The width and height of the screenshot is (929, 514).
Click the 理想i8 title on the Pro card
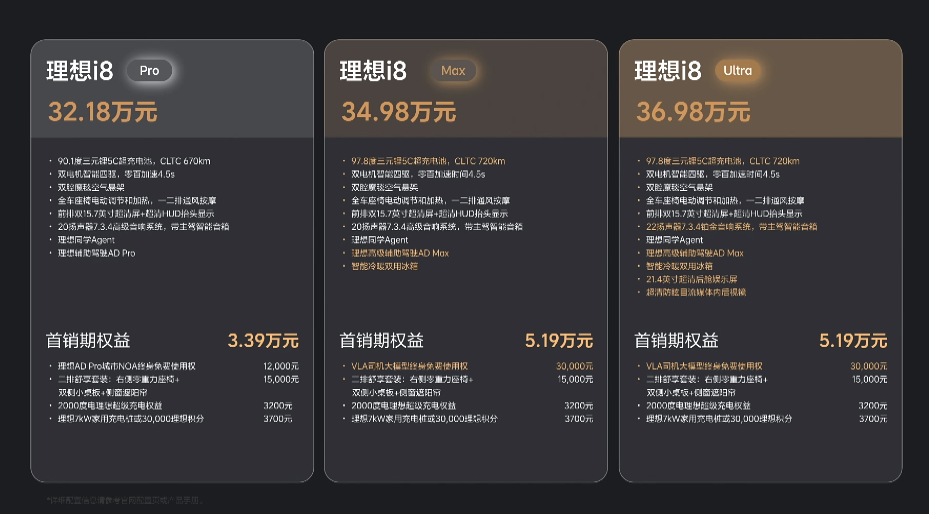[x=79, y=71]
